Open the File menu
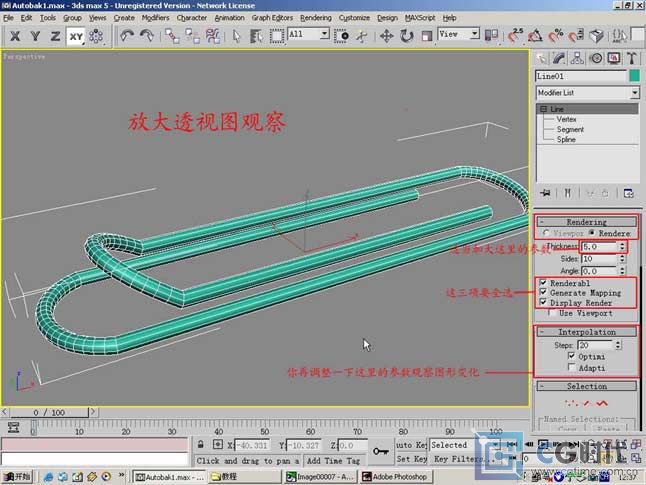646x485 pixels. tap(8, 18)
